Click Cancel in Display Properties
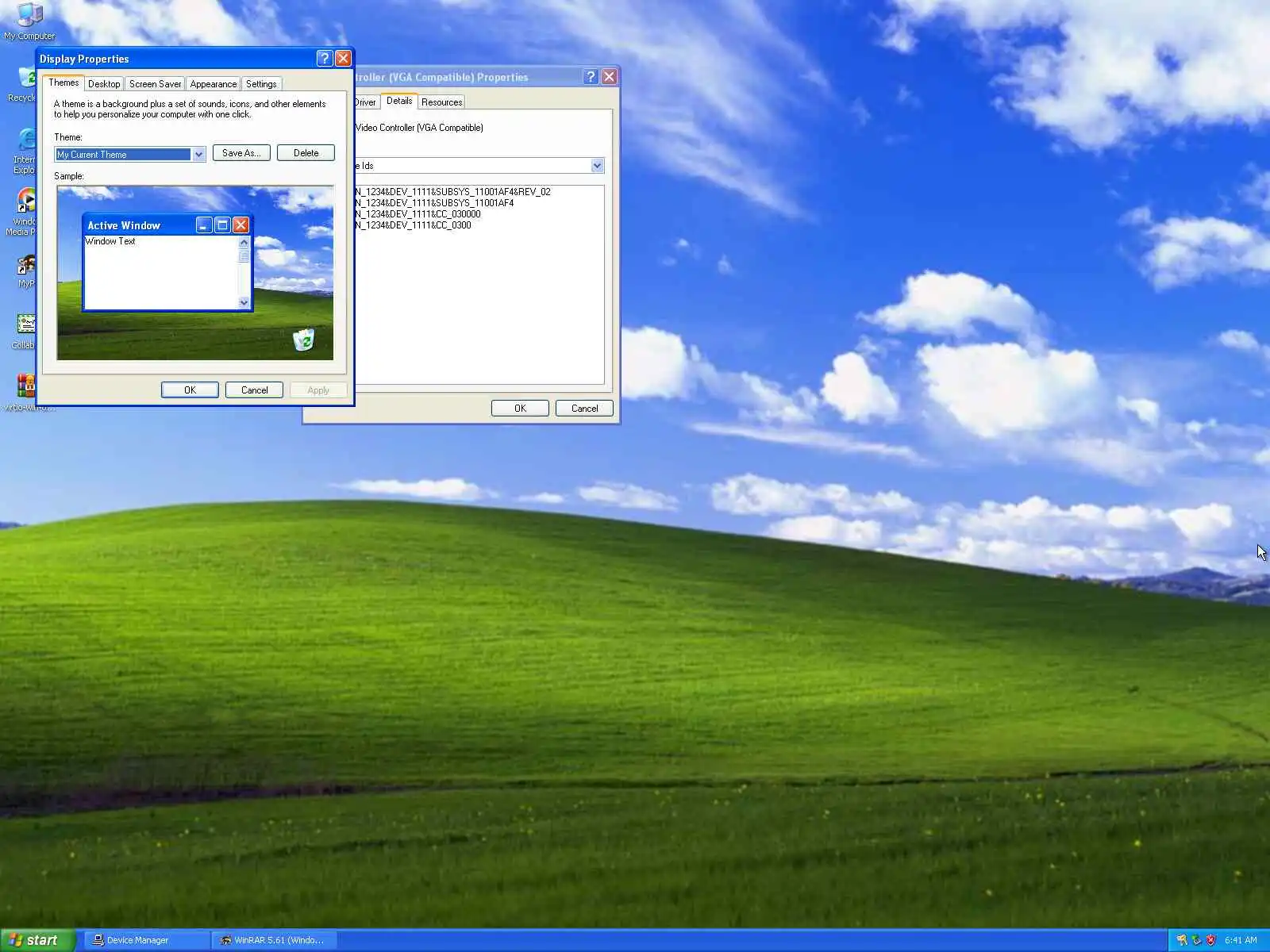The image size is (1270, 952). (254, 390)
